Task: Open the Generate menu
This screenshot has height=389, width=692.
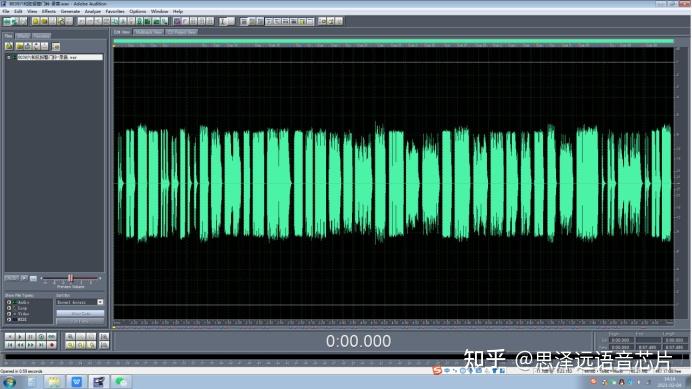Action: click(70, 11)
